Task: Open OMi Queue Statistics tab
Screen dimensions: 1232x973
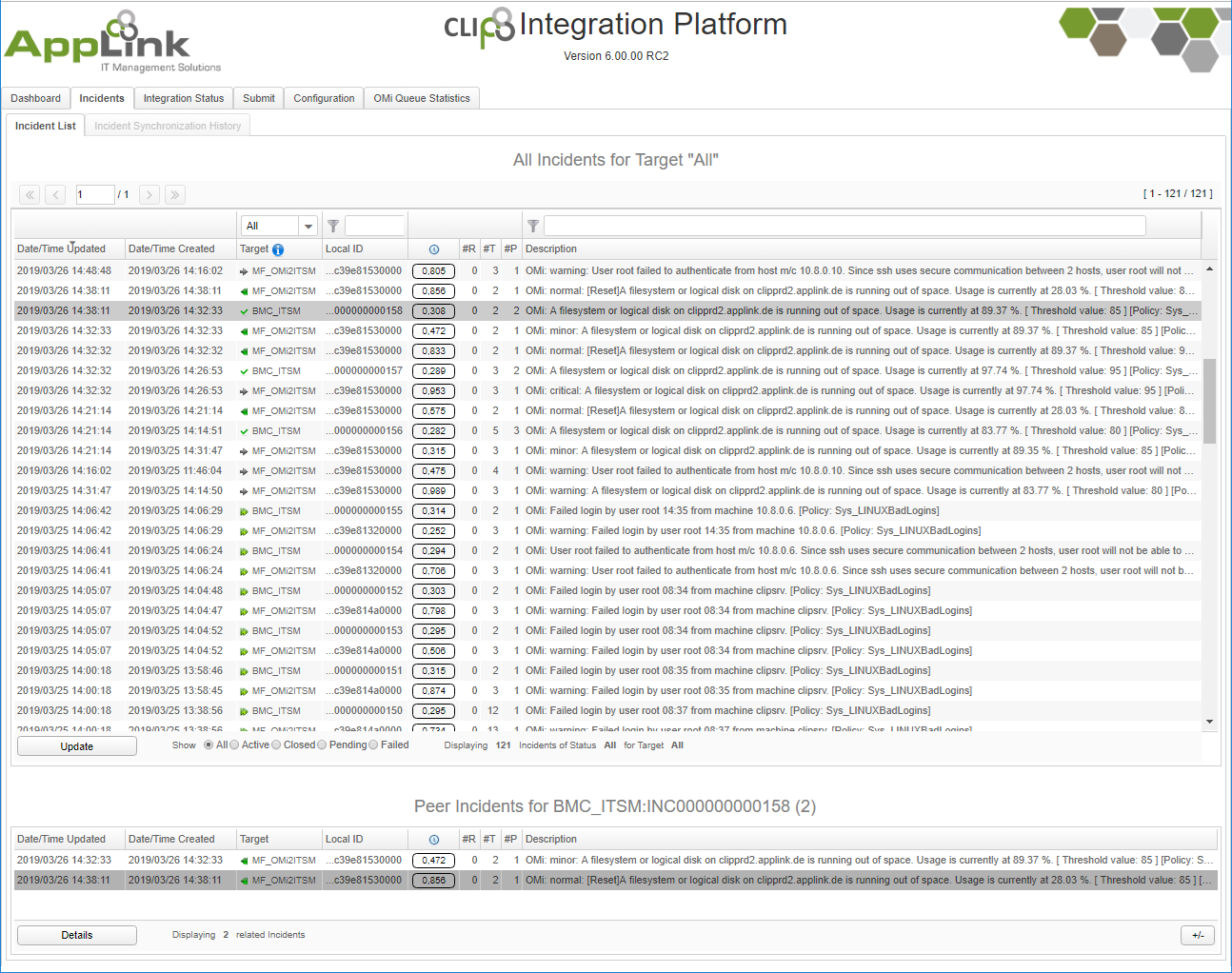Action: coord(422,98)
